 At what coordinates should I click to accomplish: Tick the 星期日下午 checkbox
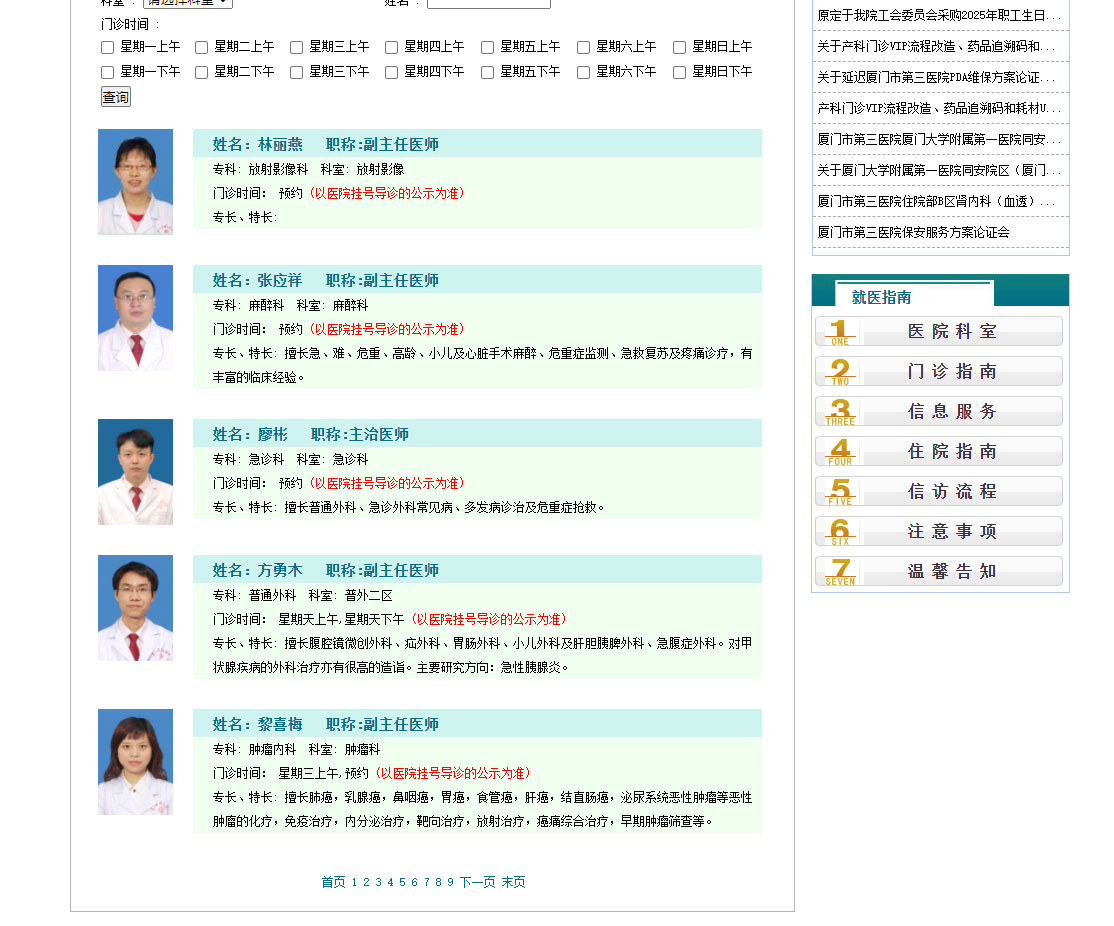tap(679, 72)
